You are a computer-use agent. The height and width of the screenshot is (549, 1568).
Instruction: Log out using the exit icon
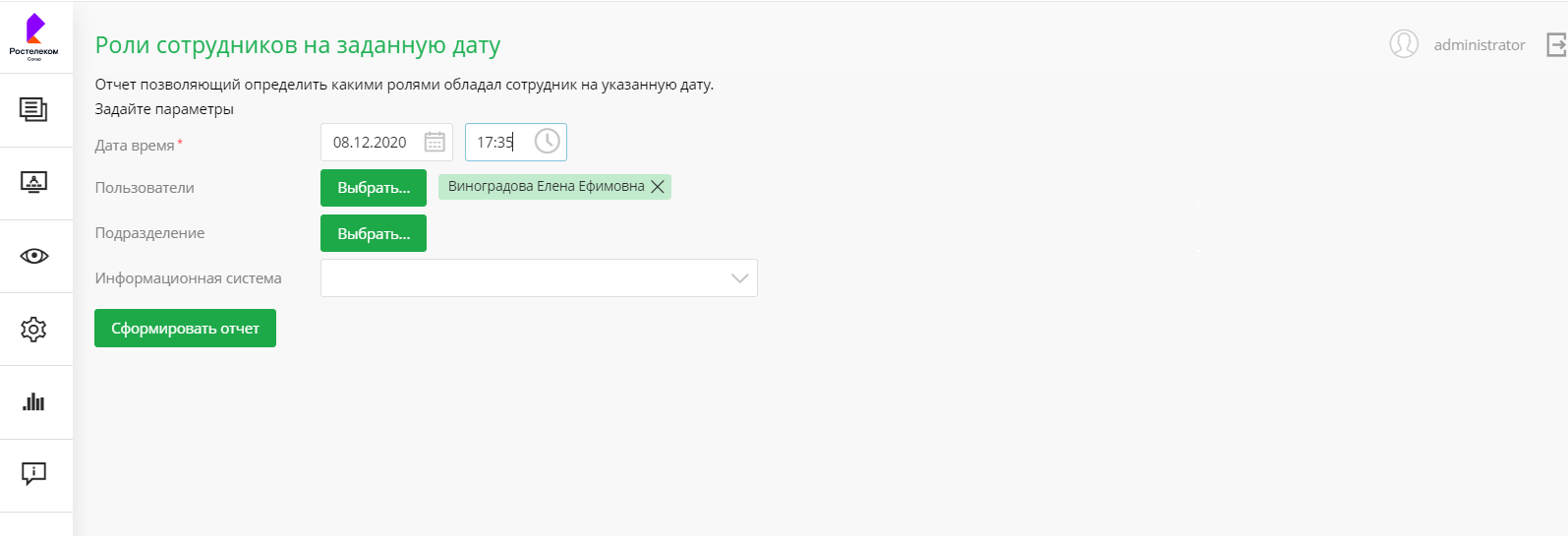click(1555, 44)
